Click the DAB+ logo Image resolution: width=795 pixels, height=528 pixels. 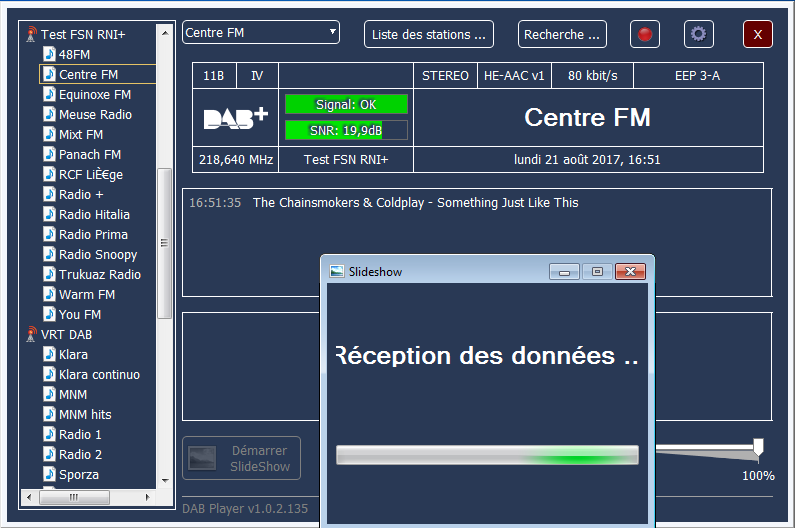click(x=236, y=118)
